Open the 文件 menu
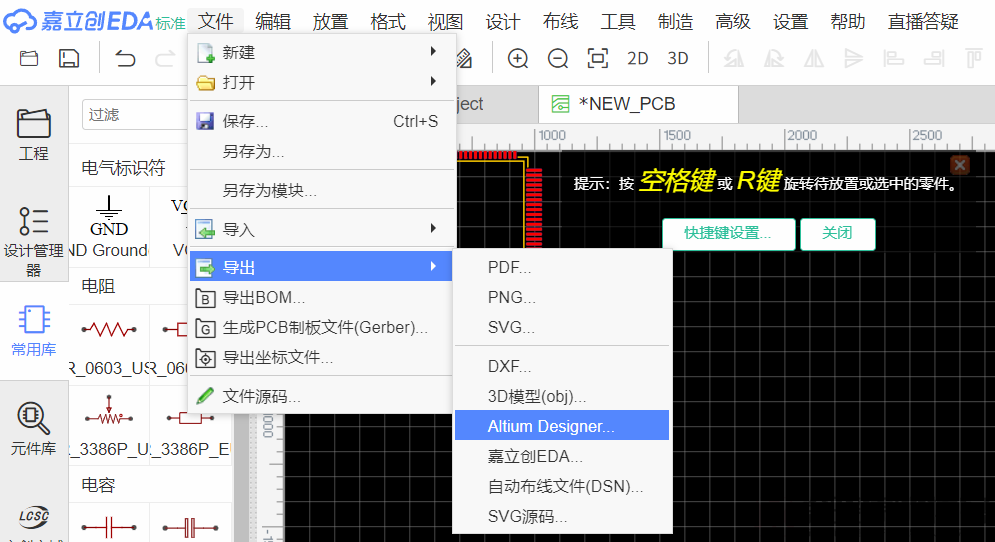Viewport: 995px width, 542px height. coord(216,22)
